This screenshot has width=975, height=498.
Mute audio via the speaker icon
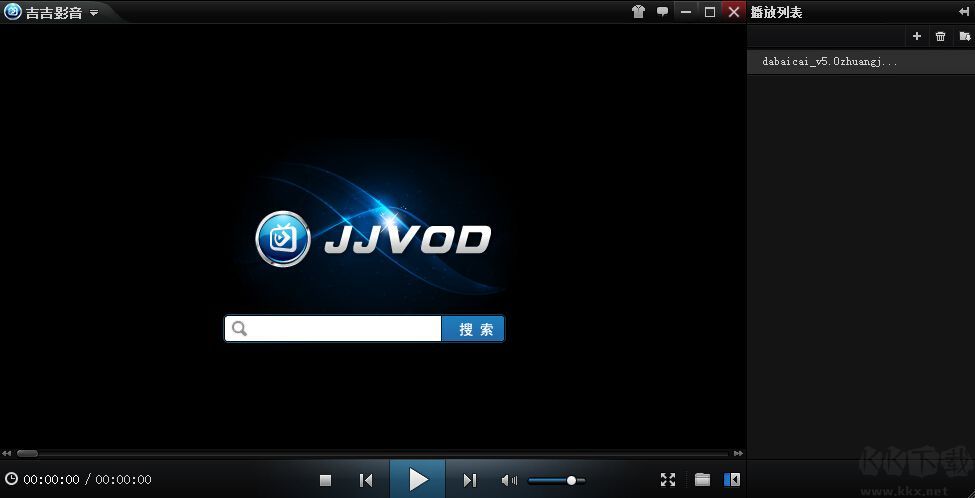click(x=509, y=480)
